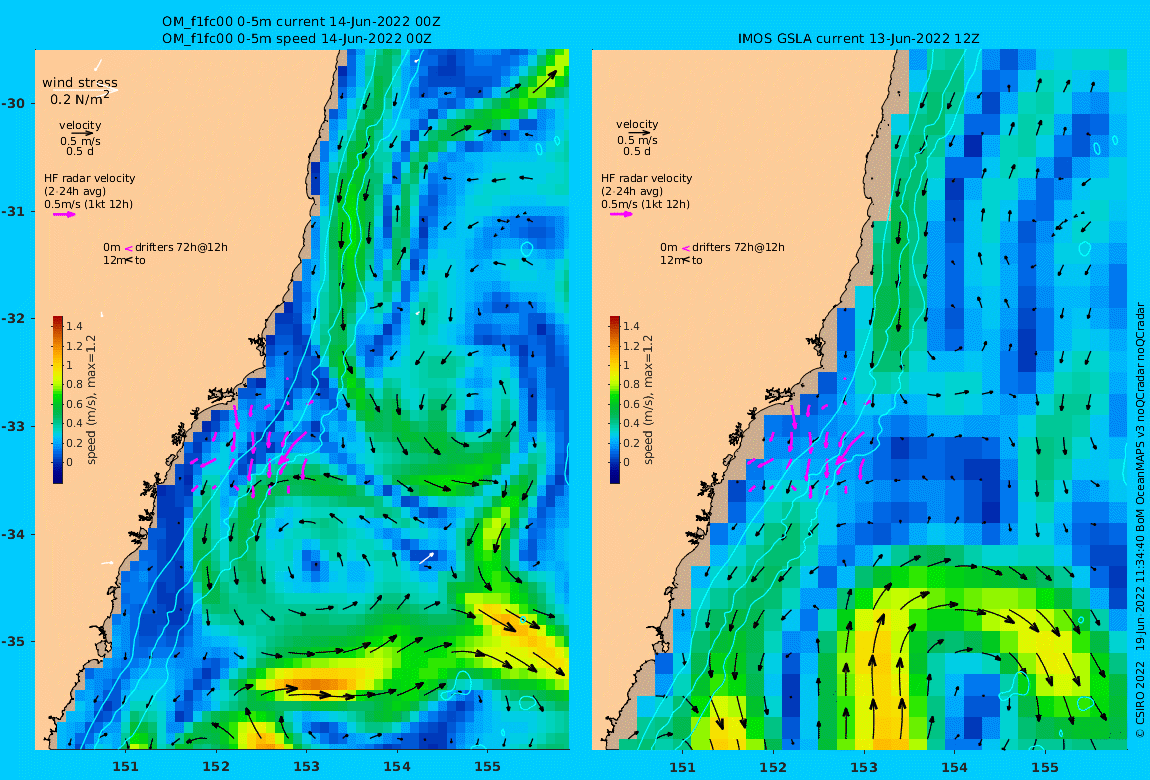Click '0.5m/s (1kt 12h)' in the IMOS GSLA panel

pyautogui.click(x=645, y=205)
